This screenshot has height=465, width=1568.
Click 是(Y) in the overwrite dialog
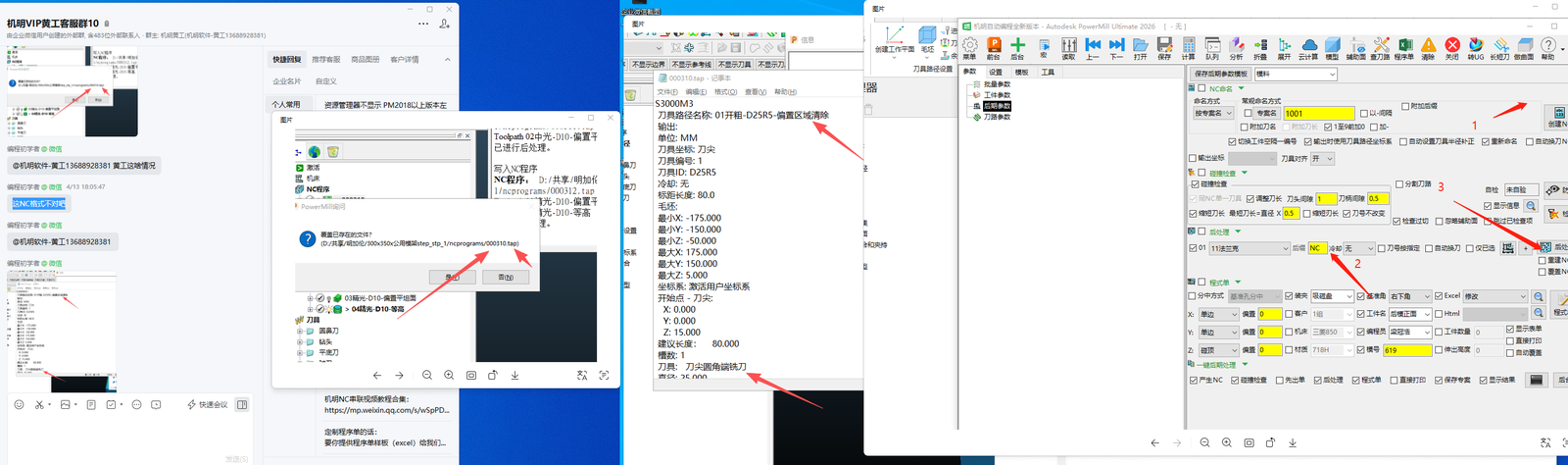click(x=452, y=278)
